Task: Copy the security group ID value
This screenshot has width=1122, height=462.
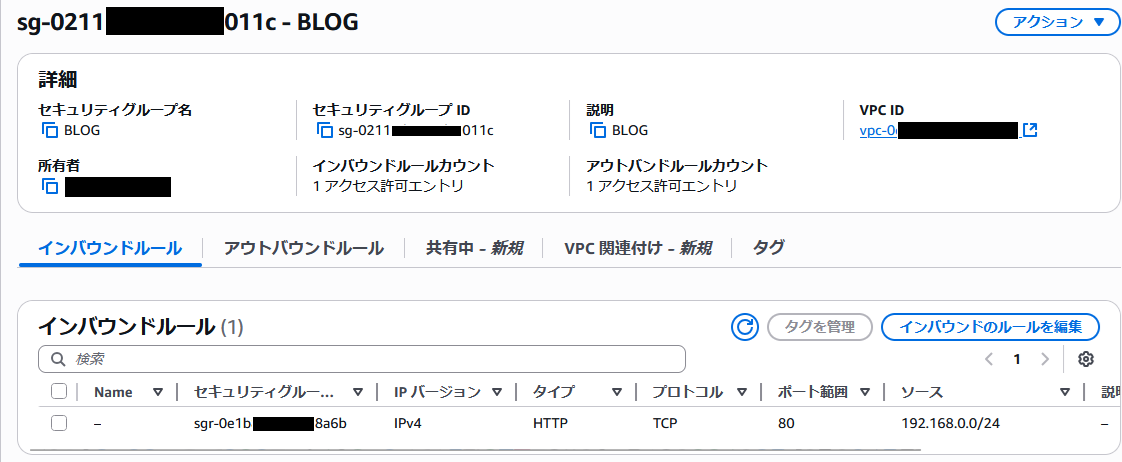Action: click(x=323, y=130)
